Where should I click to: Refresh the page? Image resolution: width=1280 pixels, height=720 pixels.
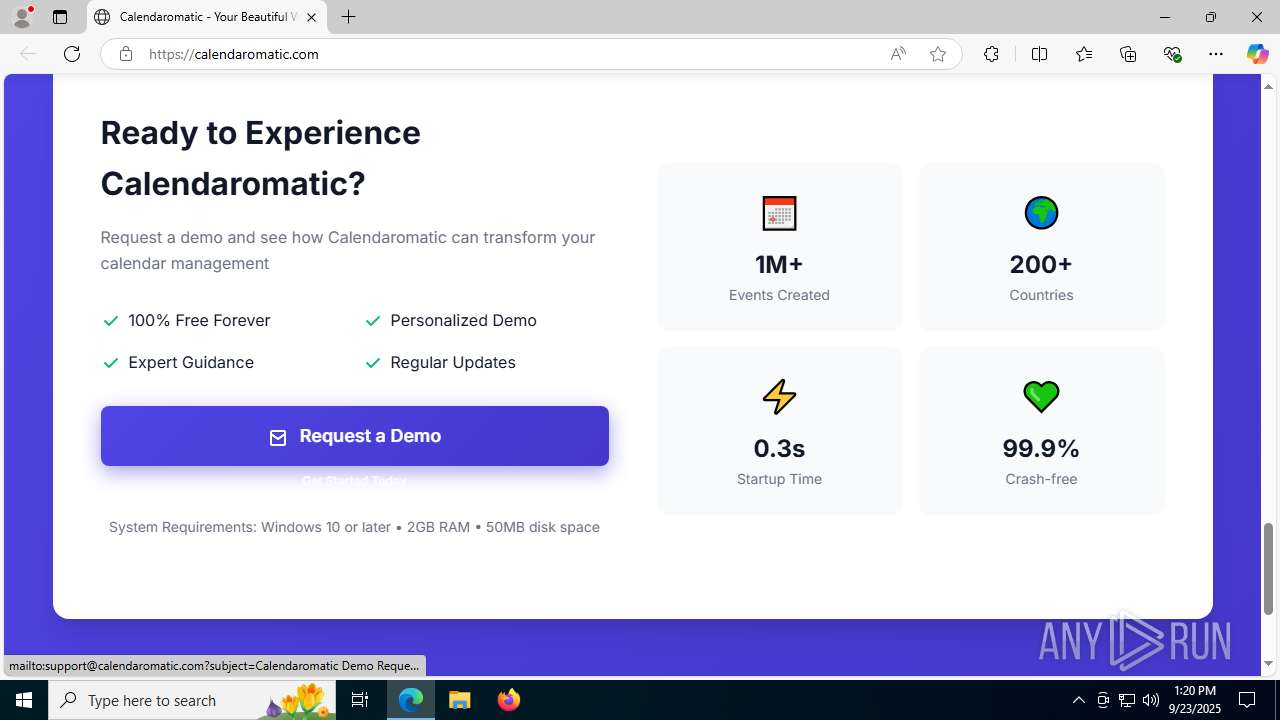72,54
